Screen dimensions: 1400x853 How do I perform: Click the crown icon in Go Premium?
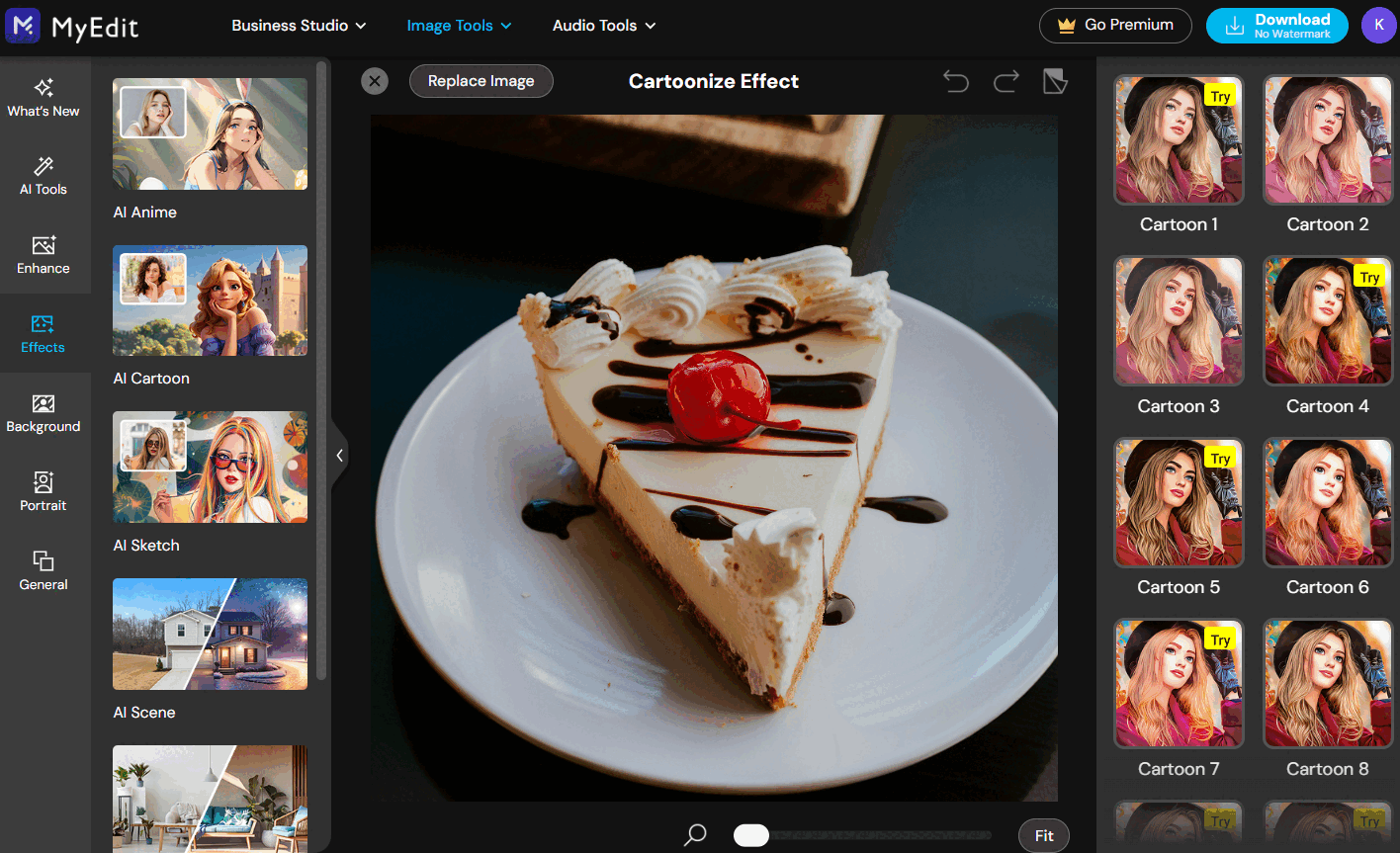pyautogui.click(x=1067, y=26)
